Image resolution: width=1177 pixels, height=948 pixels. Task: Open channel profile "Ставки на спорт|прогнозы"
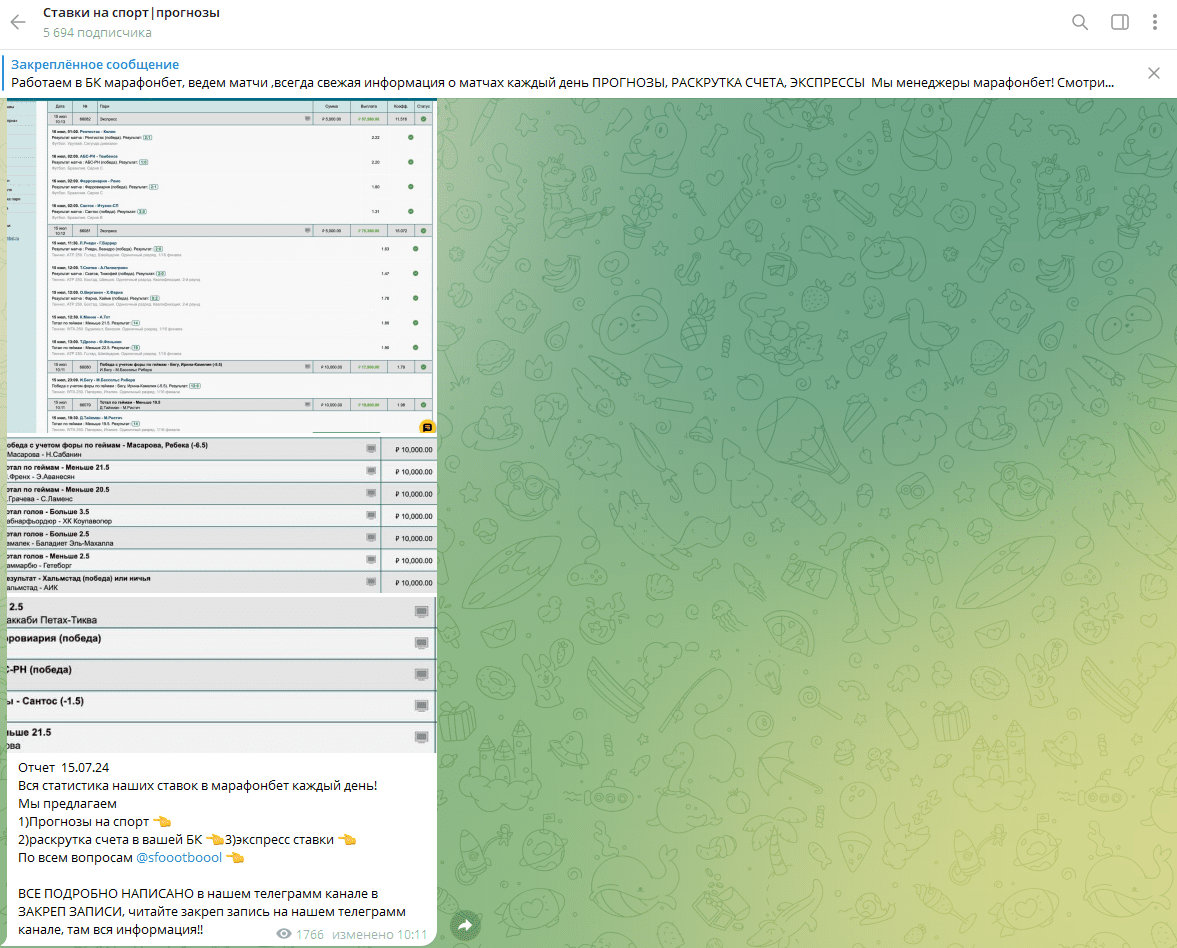(x=131, y=13)
